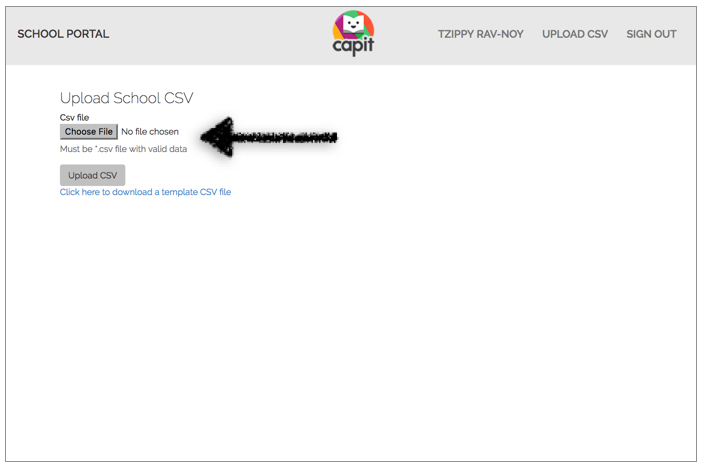706x470 pixels.
Task: Go to Upload CSV in navigation bar
Action: click(x=575, y=34)
